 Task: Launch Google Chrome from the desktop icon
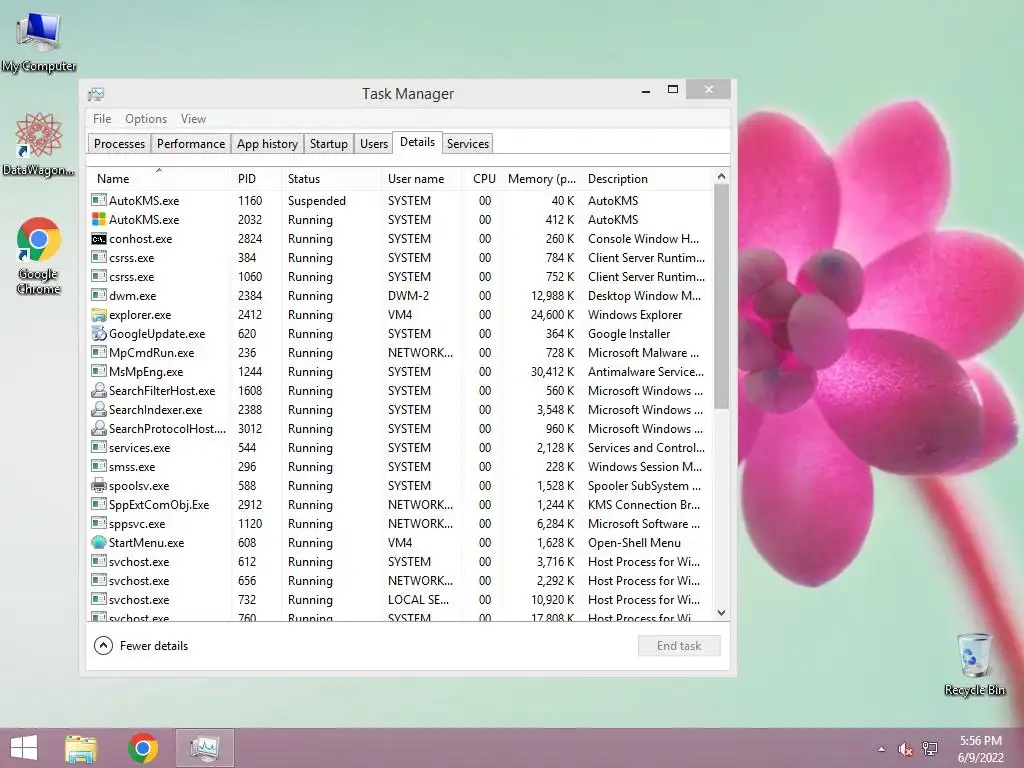(x=39, y=256)
